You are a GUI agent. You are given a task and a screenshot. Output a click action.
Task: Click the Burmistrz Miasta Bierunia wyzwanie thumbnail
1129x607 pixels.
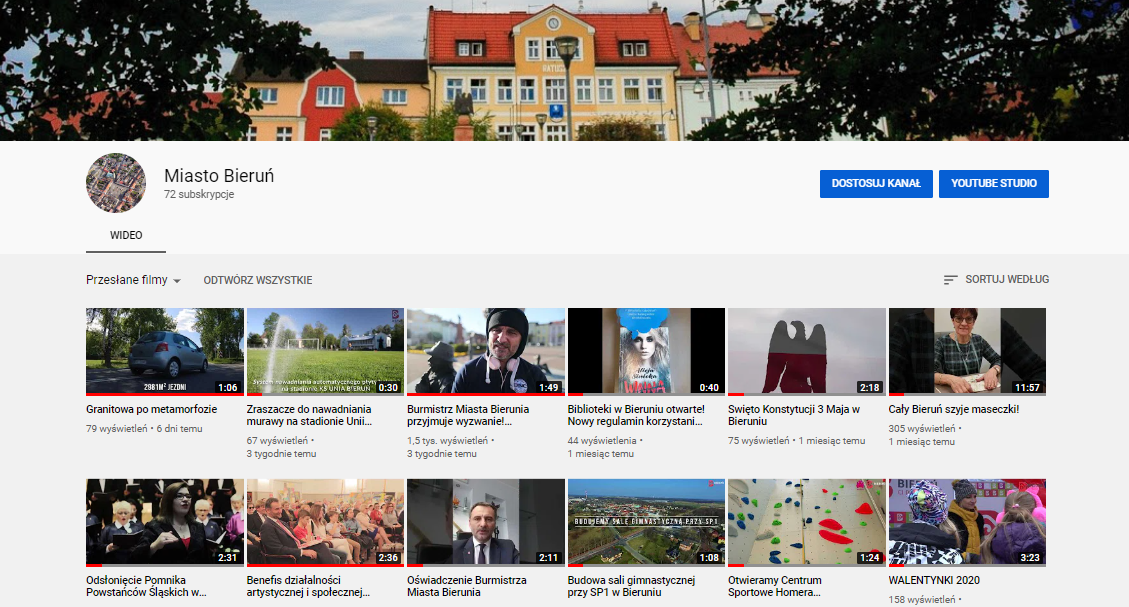pos(485,351)
